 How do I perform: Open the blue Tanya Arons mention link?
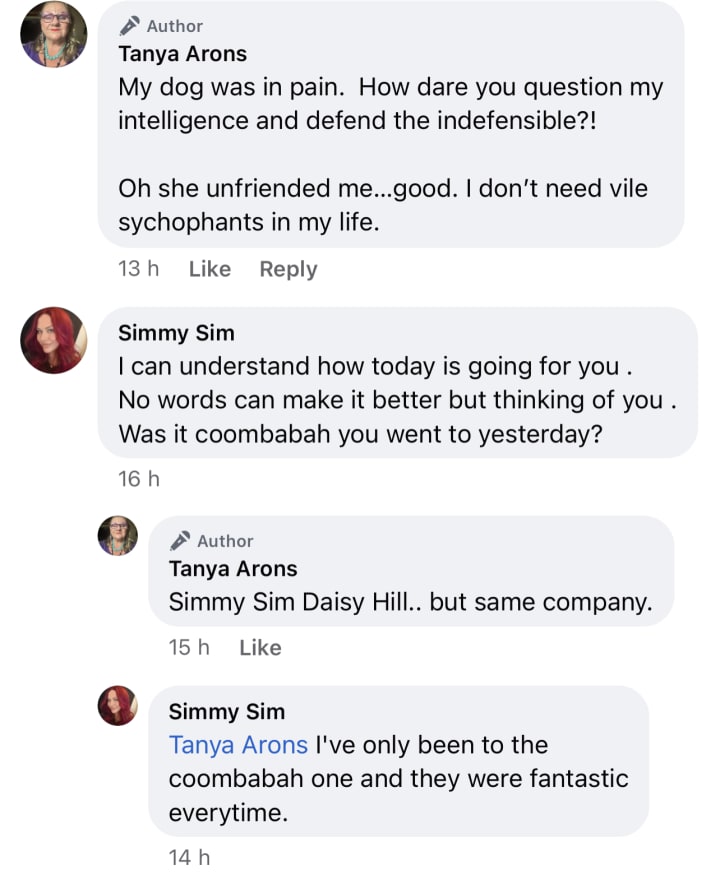pos(238,745)
